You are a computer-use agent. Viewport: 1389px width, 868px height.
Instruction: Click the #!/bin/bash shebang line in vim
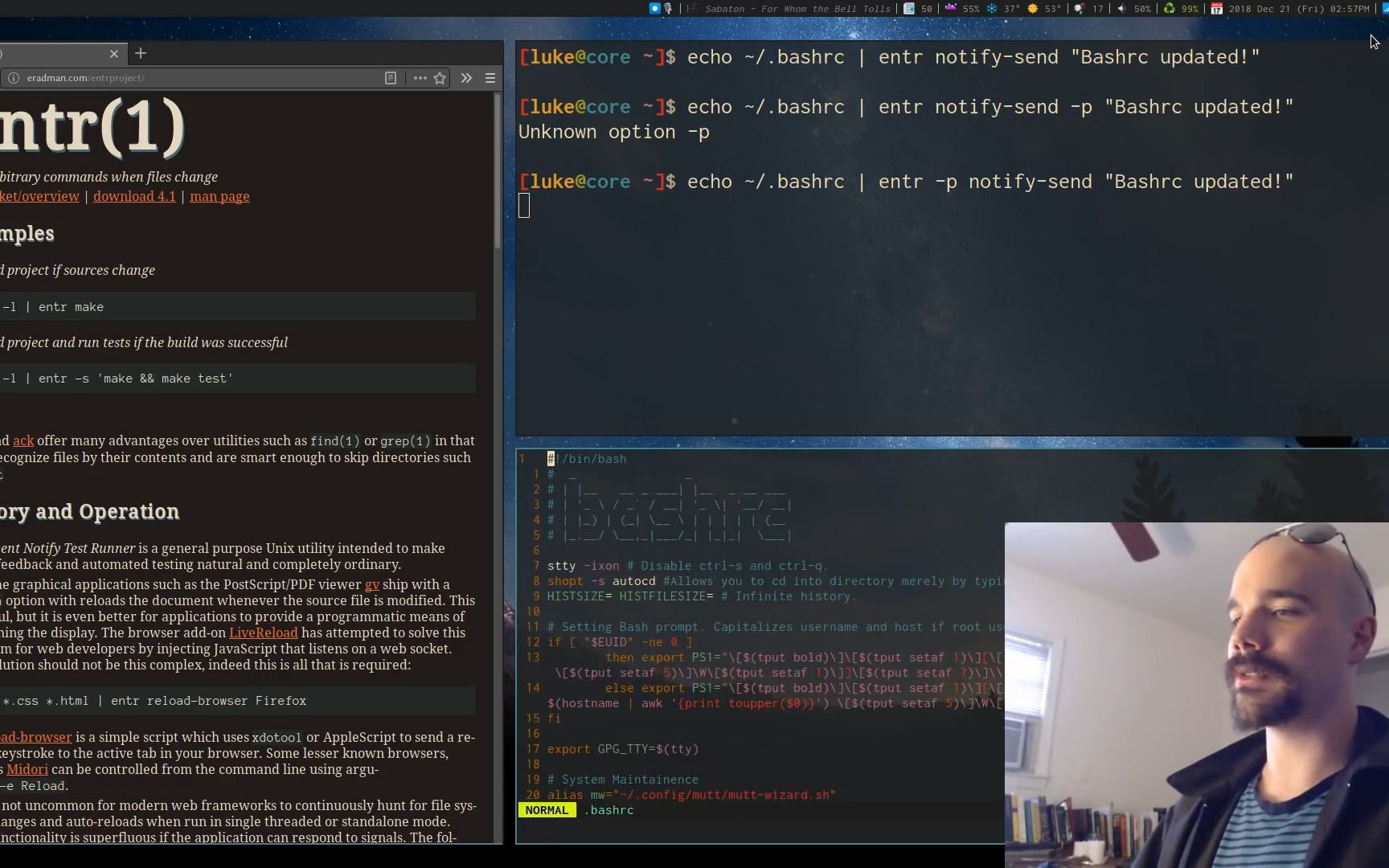tap(587, 459)
